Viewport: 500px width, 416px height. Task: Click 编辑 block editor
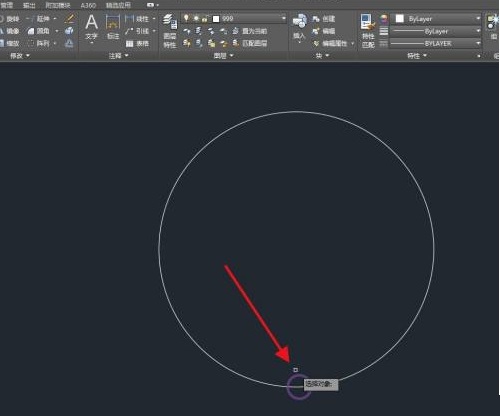coord(324,31)
